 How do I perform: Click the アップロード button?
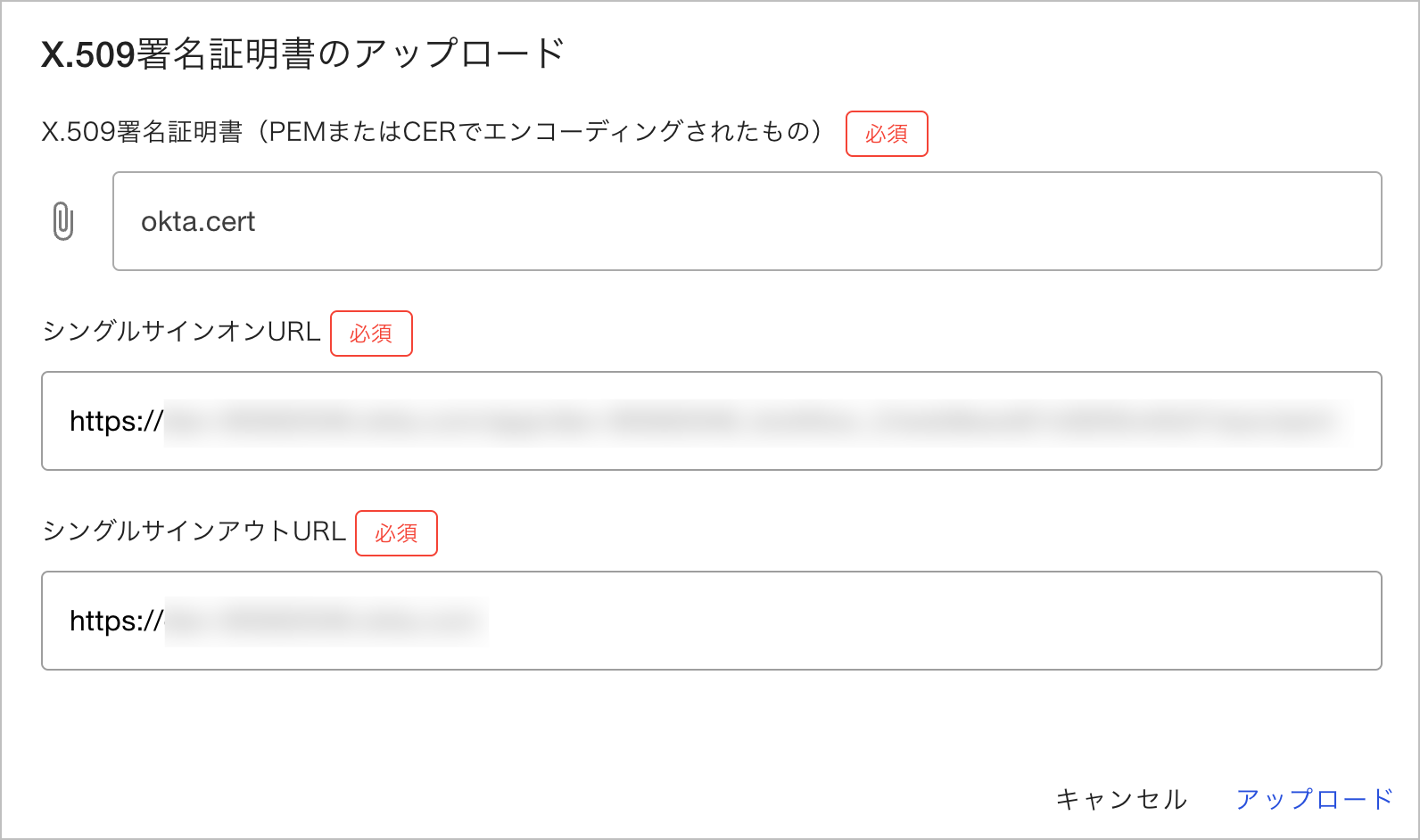[x=1314, y=799]
